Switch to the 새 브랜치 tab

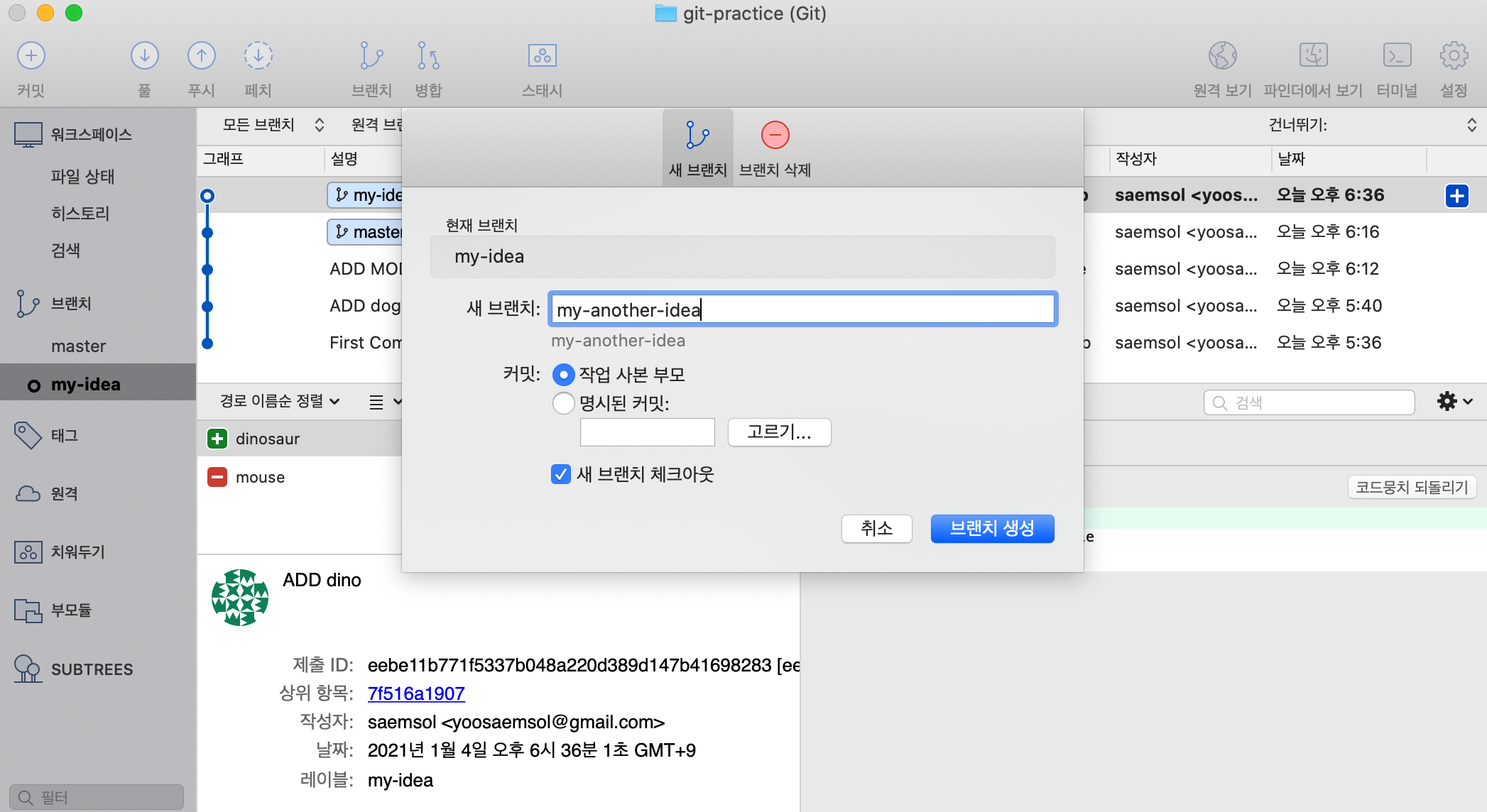tap(697, 147)
